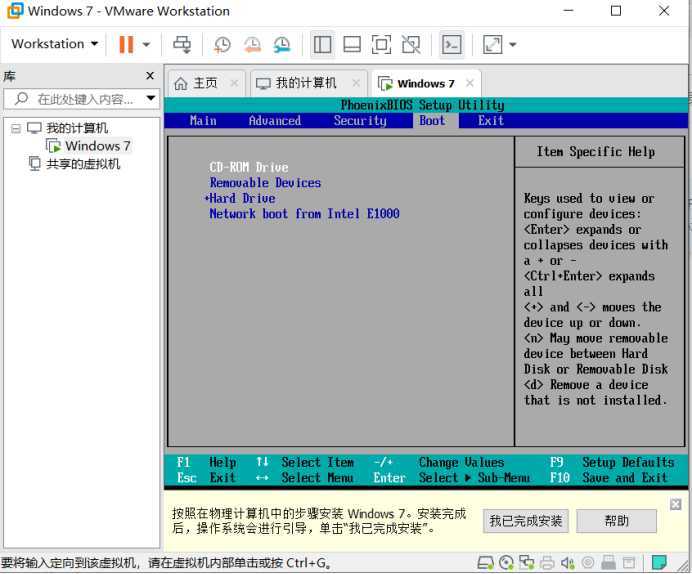The width and height of the screenshot is (692, 574).
Task: Select CD-ROM Drive boot entry
Action: point(249,167)
